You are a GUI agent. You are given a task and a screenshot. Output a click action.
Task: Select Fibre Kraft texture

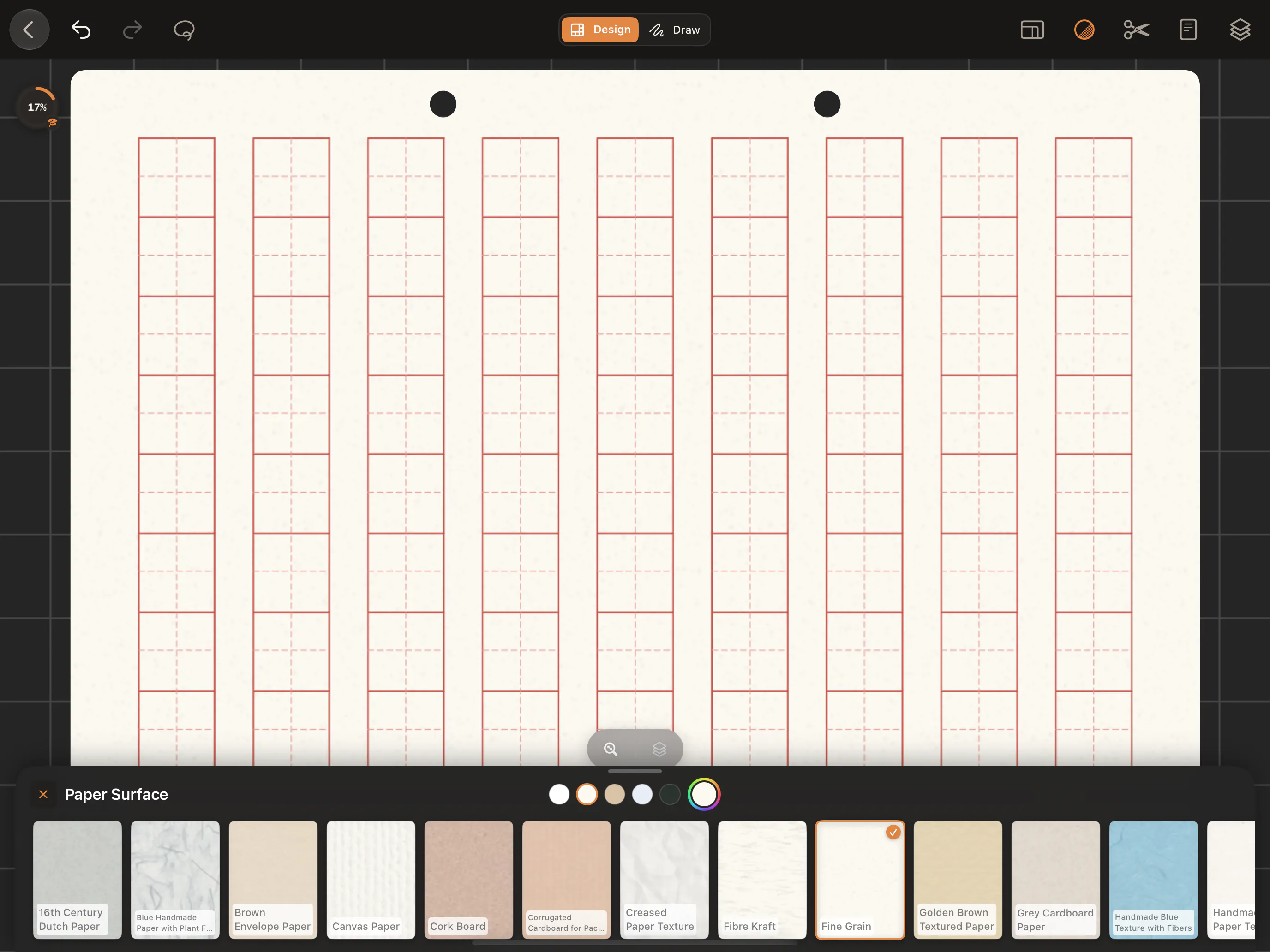click(762, 880)
